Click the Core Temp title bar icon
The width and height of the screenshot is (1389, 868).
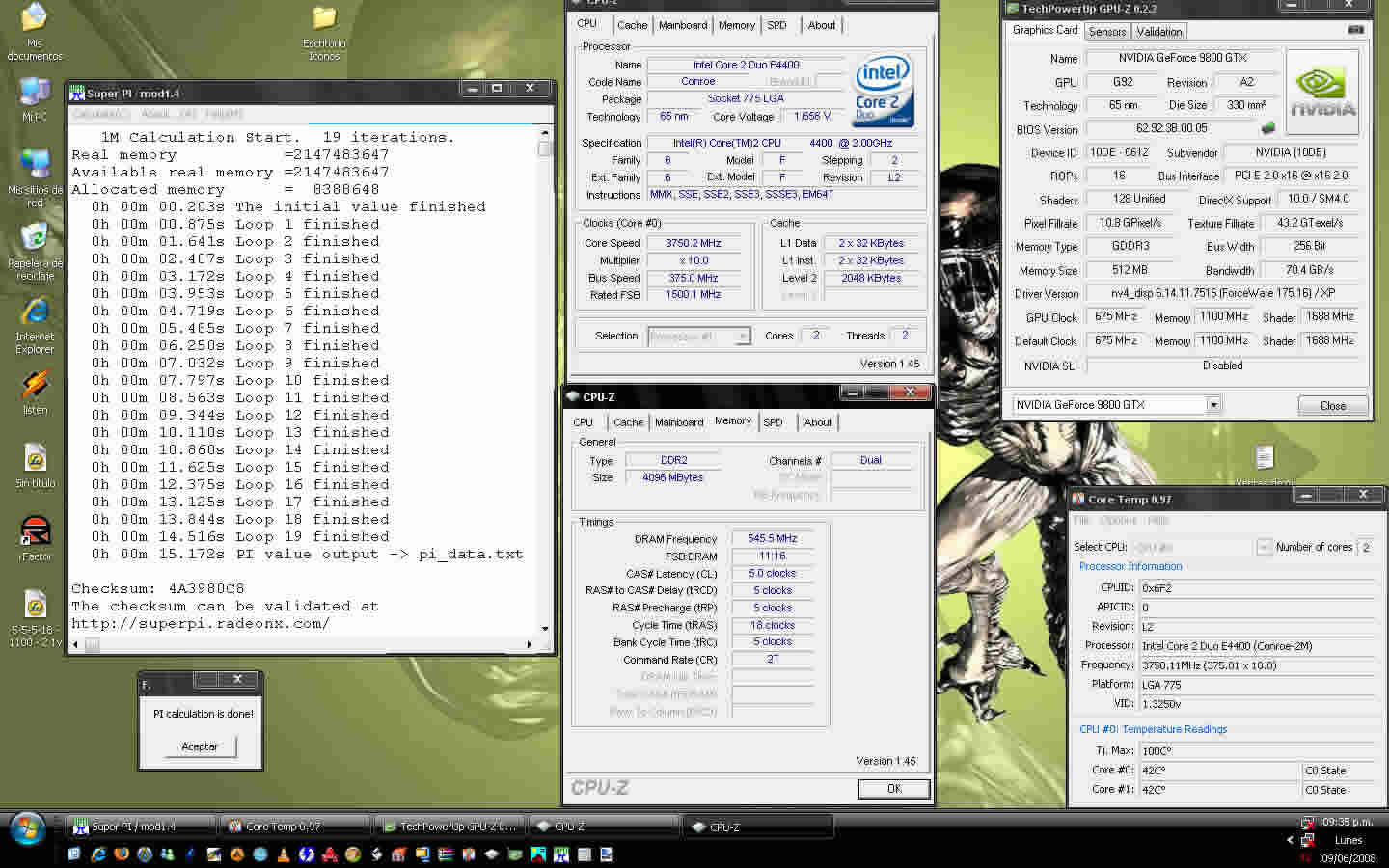1078,500
